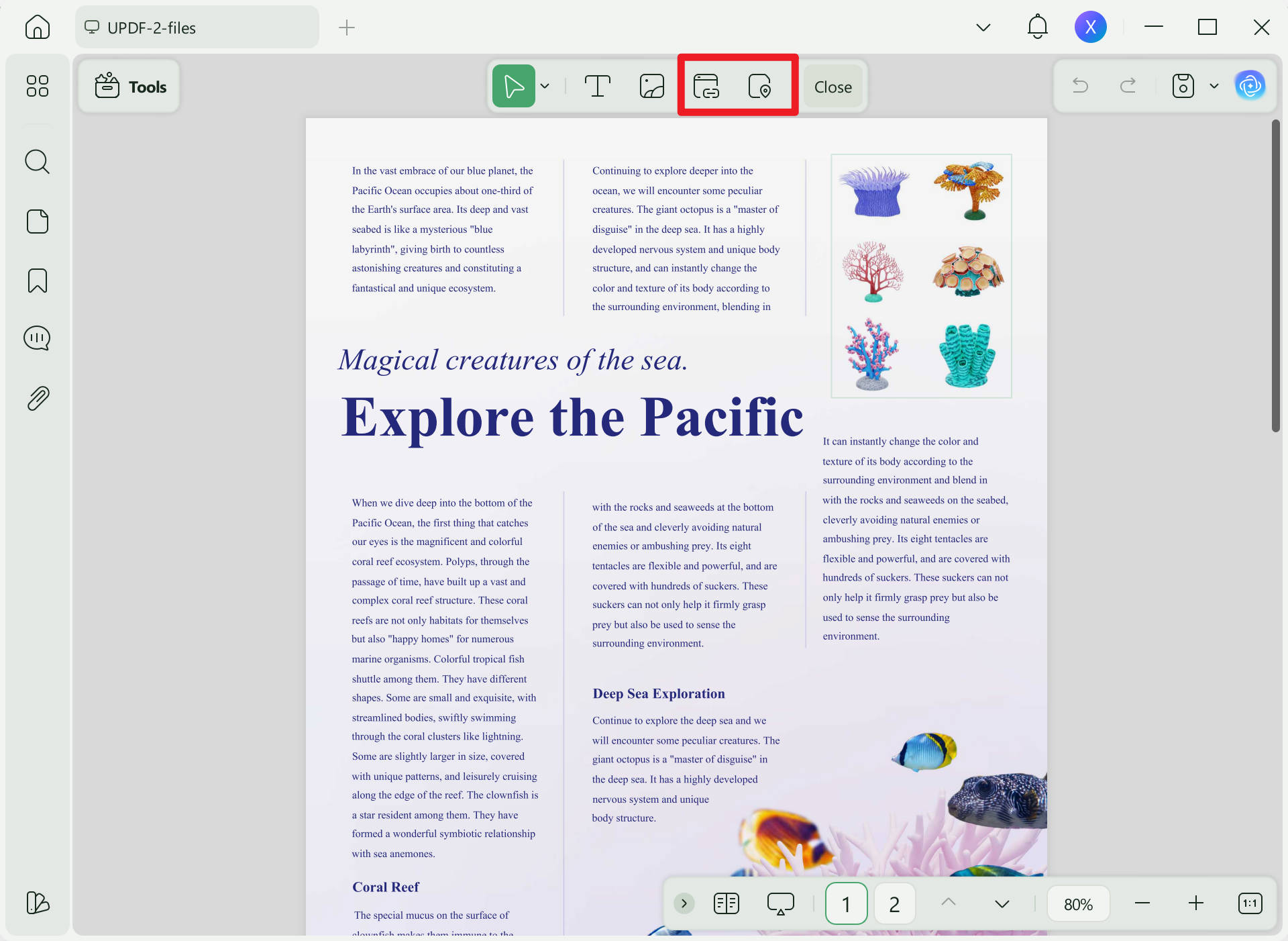Click the current page number 1 field
The width and height of the screenshot is (1288, 941).
[846, 903]
